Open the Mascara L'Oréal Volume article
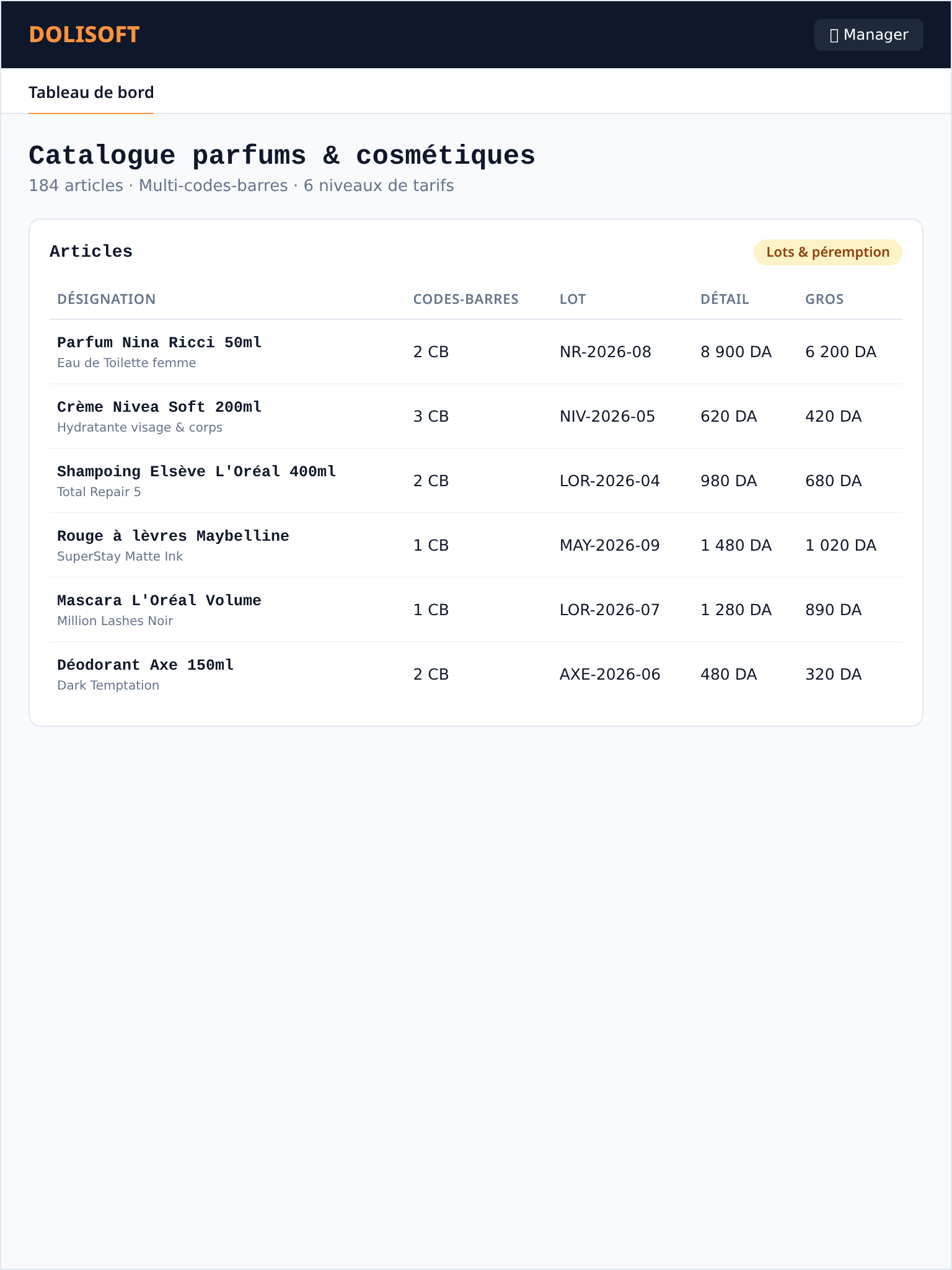The image size is (952, 1270). click(159, 600)
